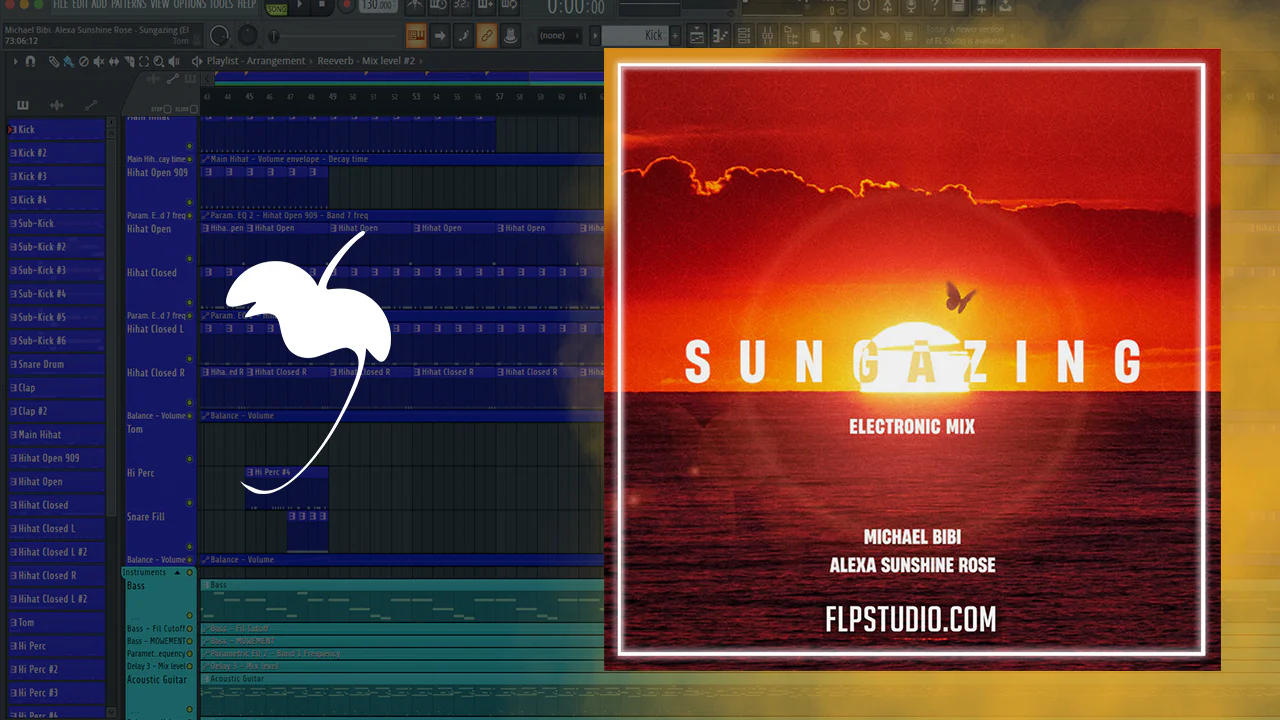Open the plugin picker plug icon

click(838, 35)
